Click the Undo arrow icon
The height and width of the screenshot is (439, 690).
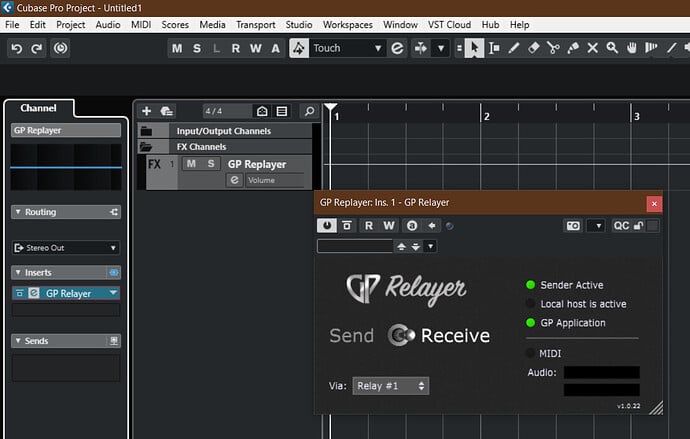17,48
